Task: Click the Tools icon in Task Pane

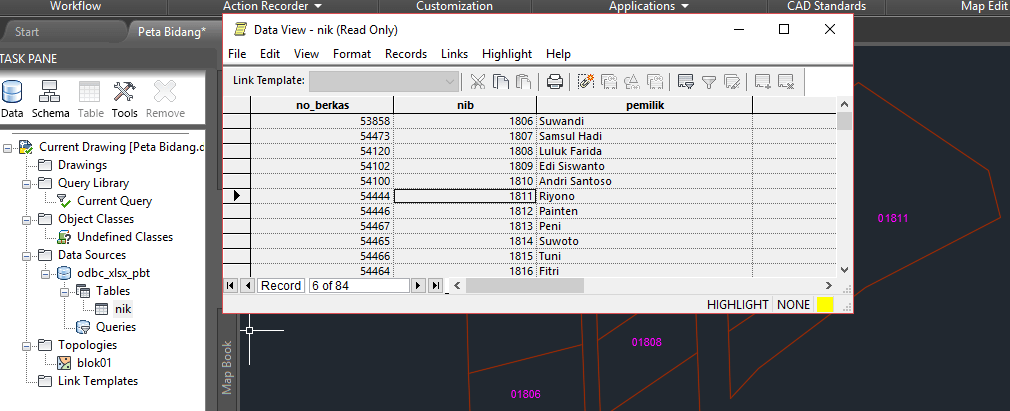Action: (x=124, y=92)
